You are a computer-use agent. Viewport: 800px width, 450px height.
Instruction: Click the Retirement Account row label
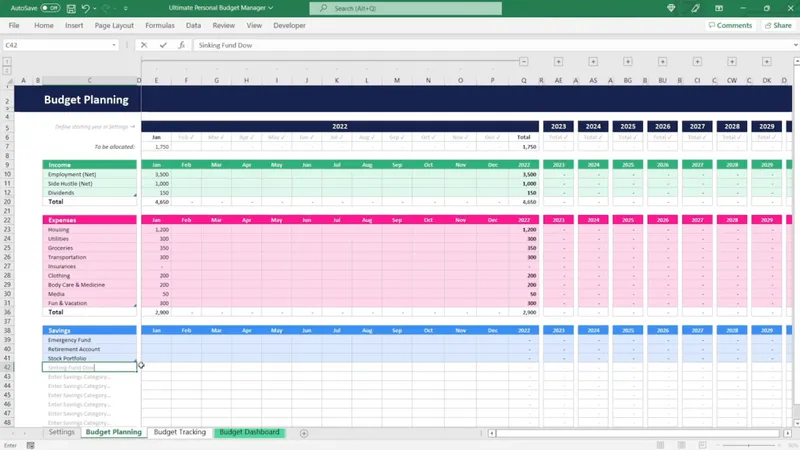click(x=74, y=349)
